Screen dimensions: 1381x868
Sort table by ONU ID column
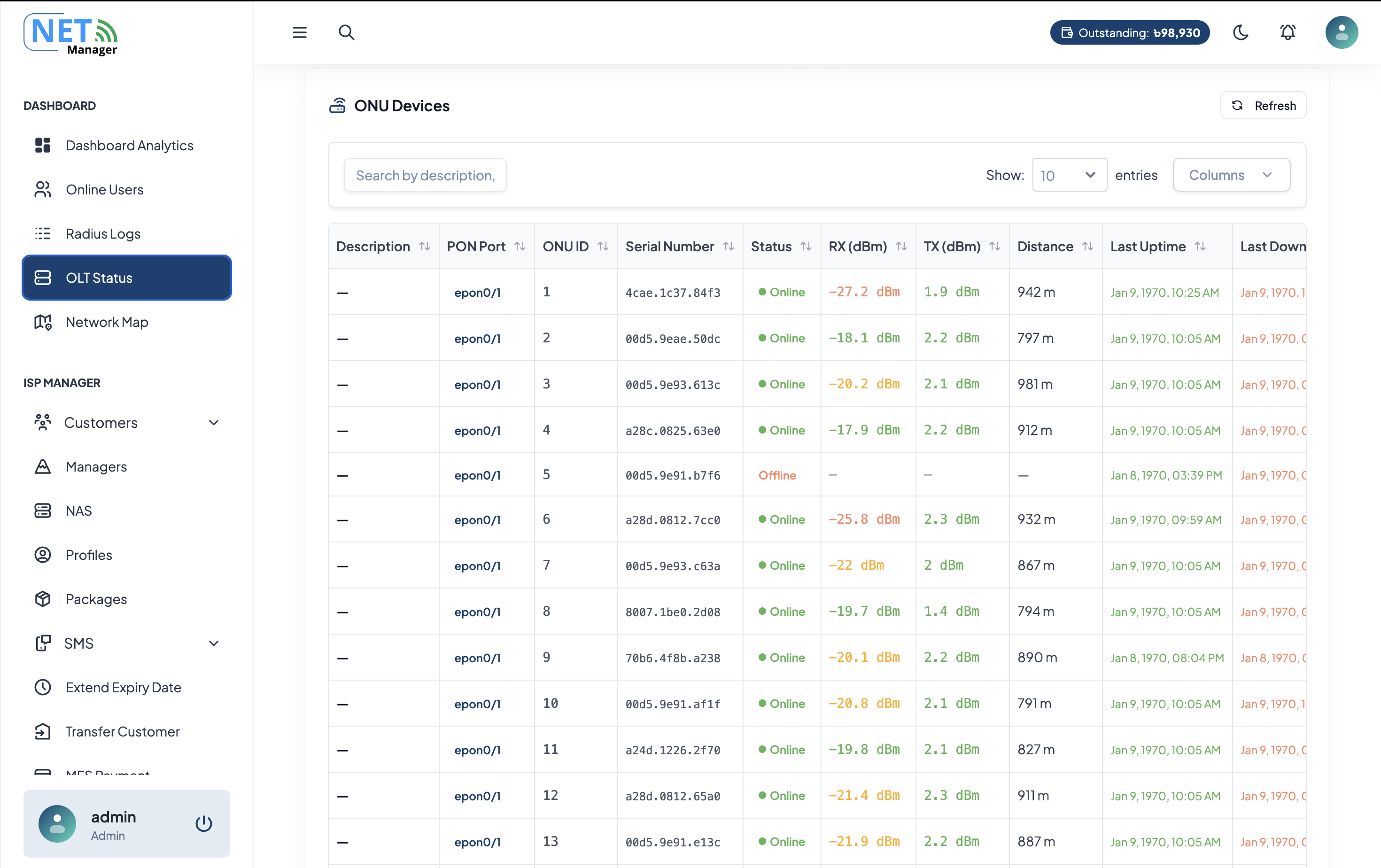[576, 247]
